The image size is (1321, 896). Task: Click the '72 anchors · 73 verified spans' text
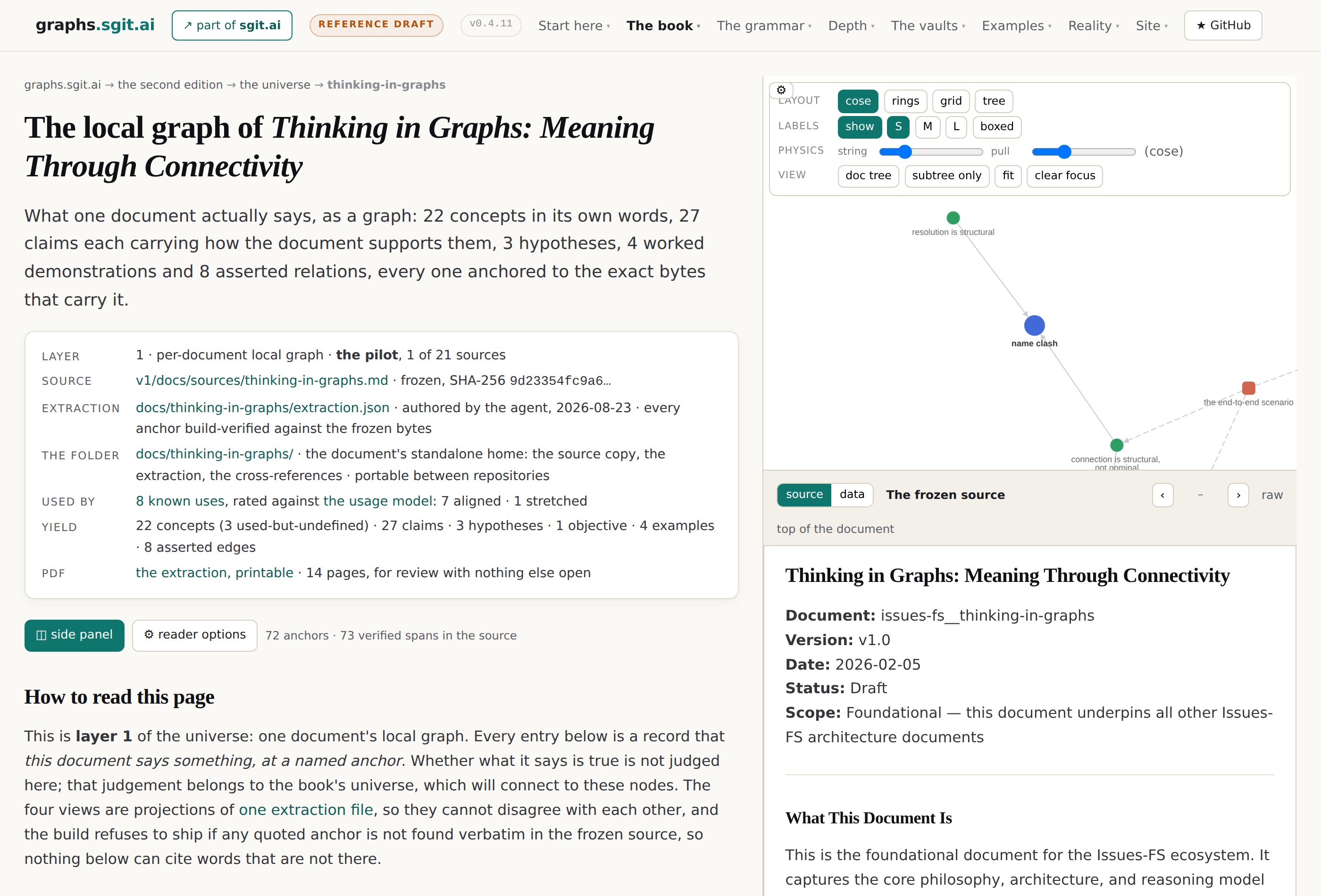click(x=391, y=636)
